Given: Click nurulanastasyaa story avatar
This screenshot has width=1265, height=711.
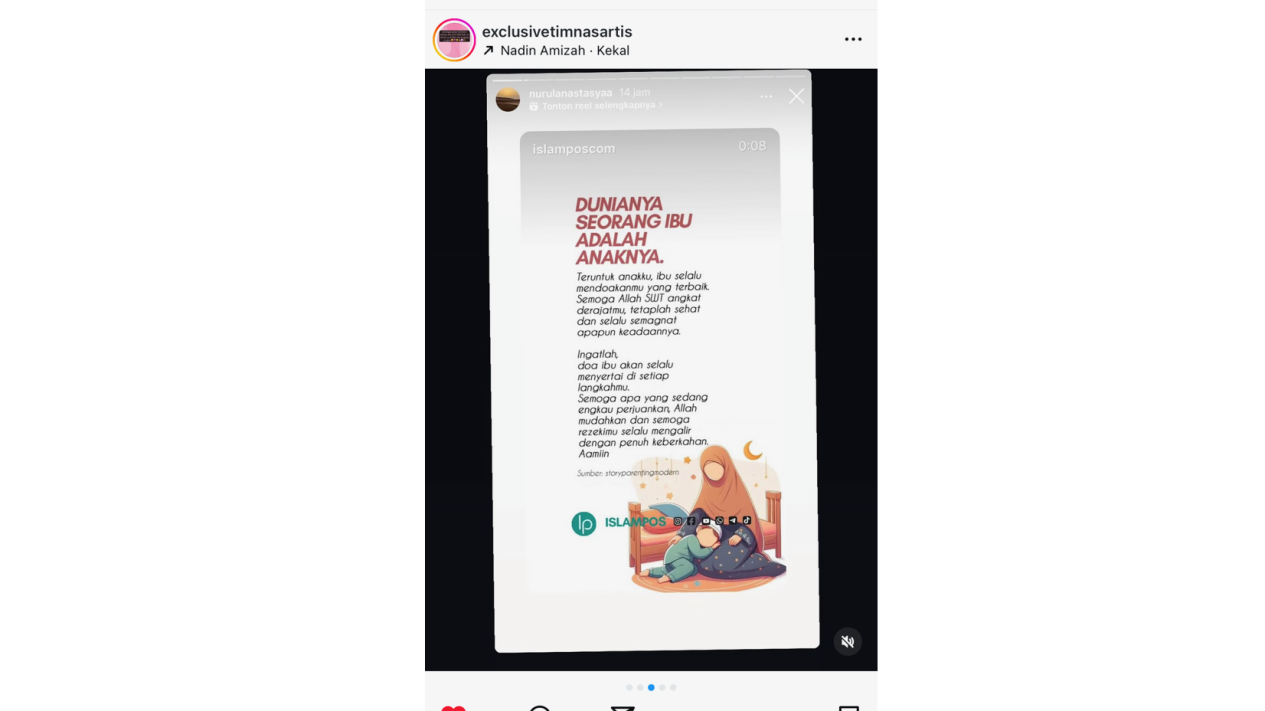Looking at the screenshot, I should click(508, 99).
